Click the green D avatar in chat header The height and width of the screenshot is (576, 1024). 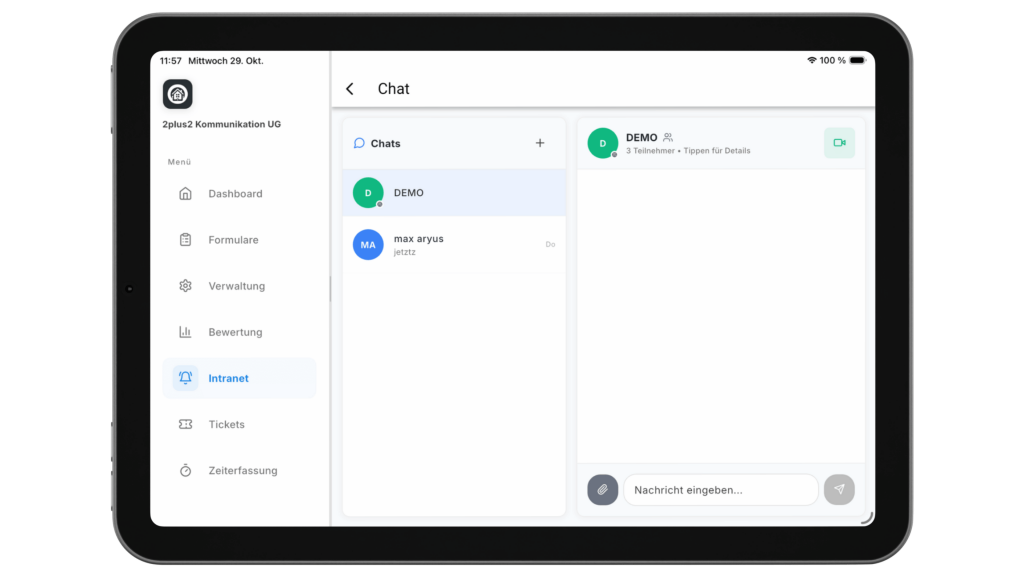click(x=602, y=143)
